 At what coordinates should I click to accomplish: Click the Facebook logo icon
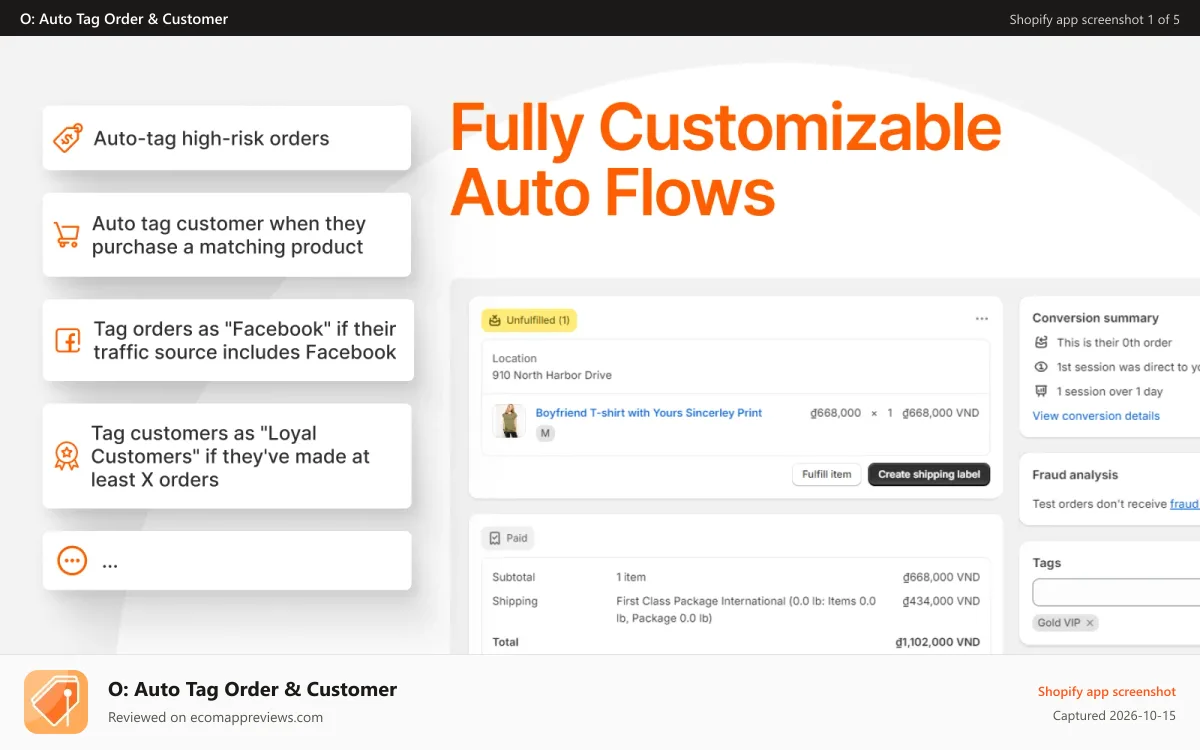coord(67,340)
